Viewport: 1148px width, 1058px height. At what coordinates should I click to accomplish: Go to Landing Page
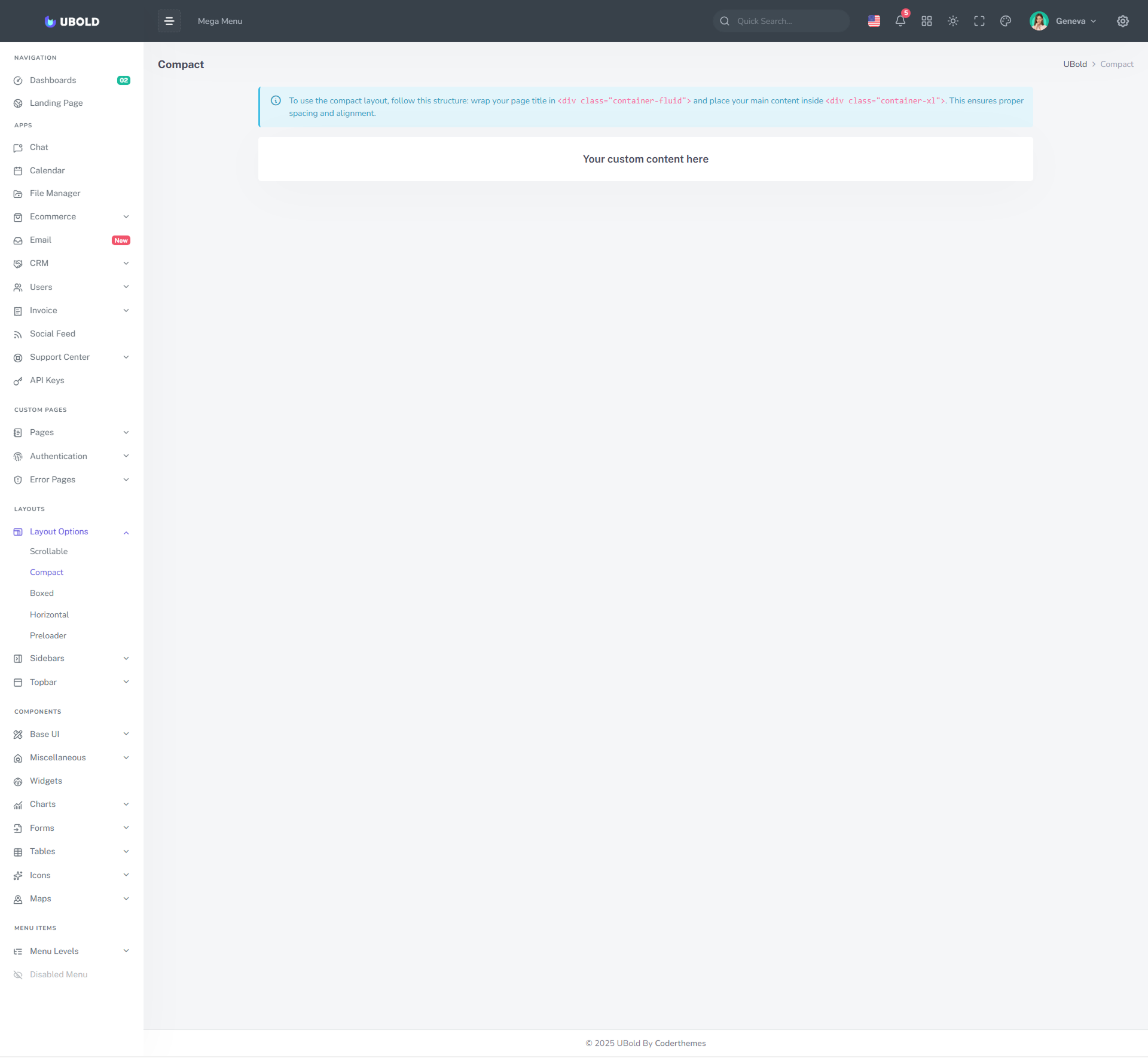click(x=72, y=103)
